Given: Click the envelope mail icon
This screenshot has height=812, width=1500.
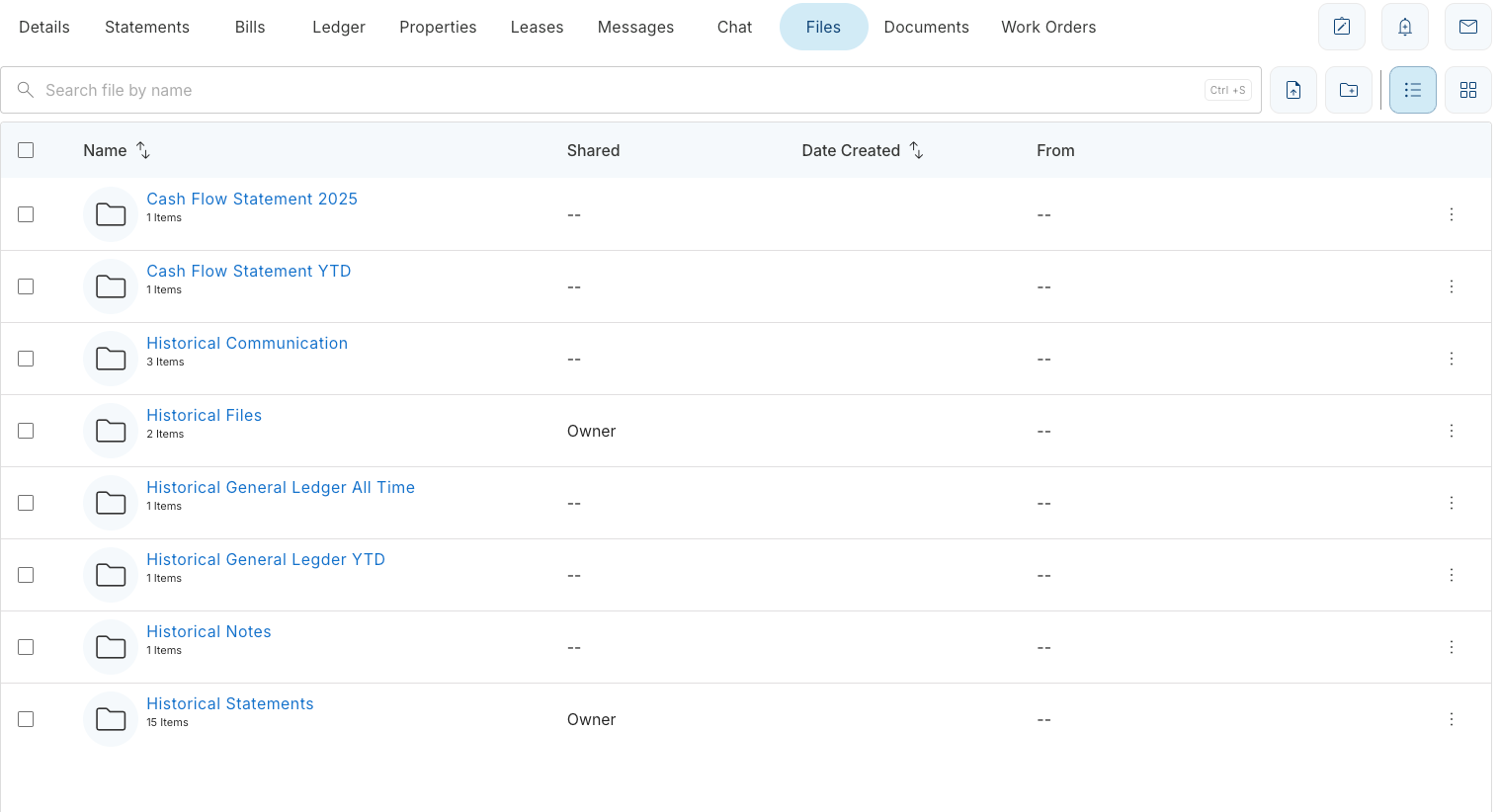Looking at the screenshot, I should [1468, 27].
